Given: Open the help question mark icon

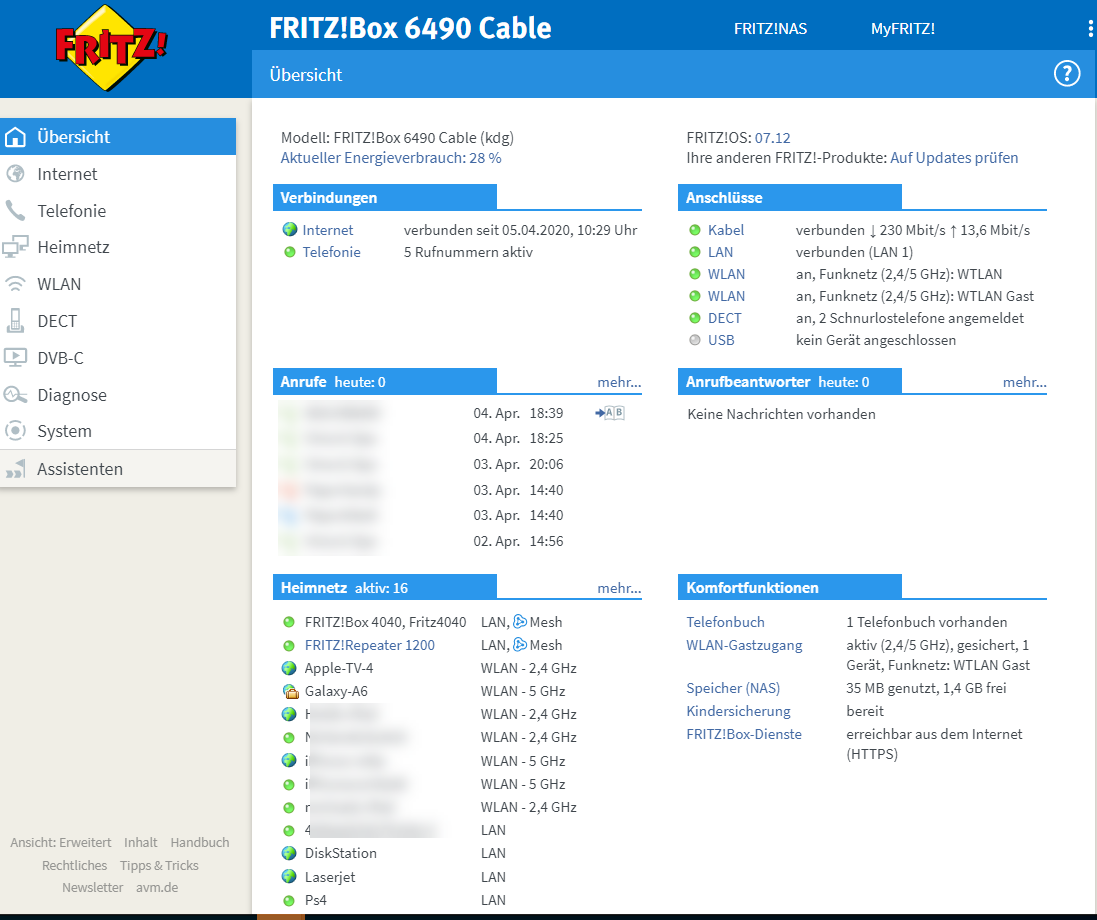Looking at the screenshot, I should click(x=1067, y=73).
